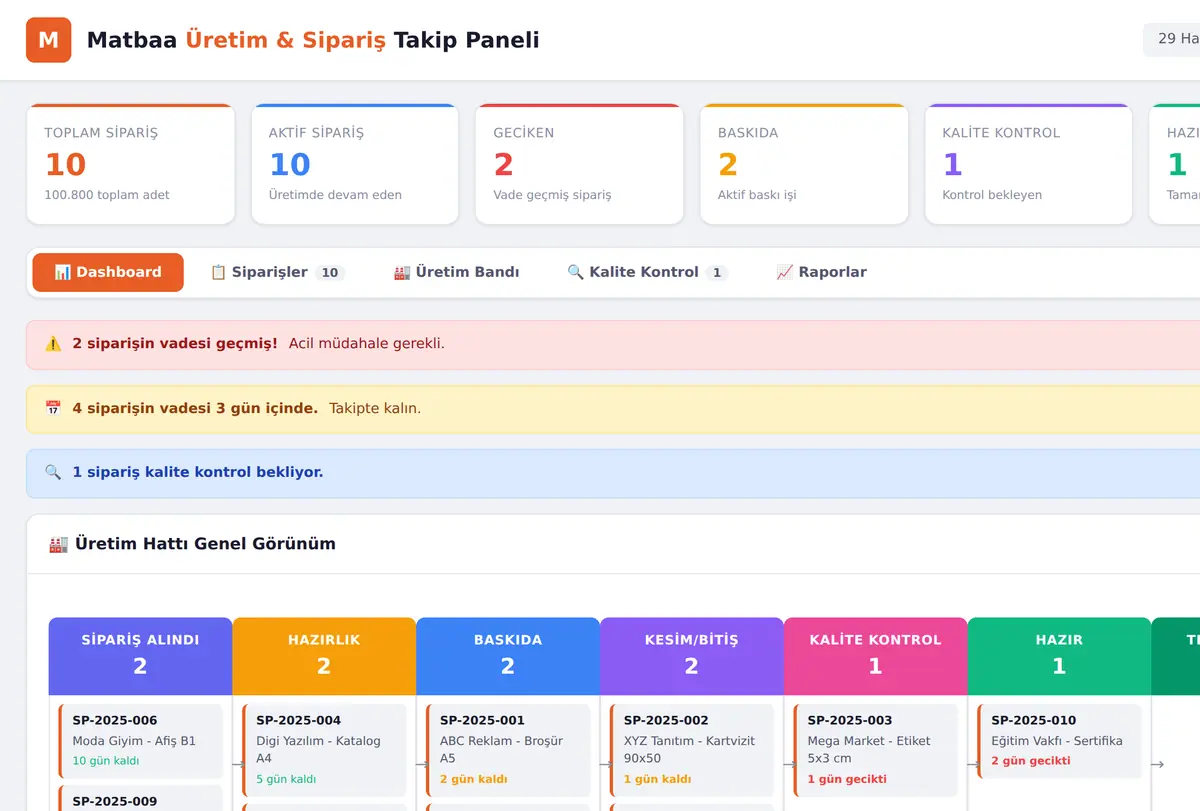Image resolution: width=1200 pixels, height=811 pixels.
Task: Click the "4 siparişin vadesi 3 gün içinde." text
Action: coord(195,408)
